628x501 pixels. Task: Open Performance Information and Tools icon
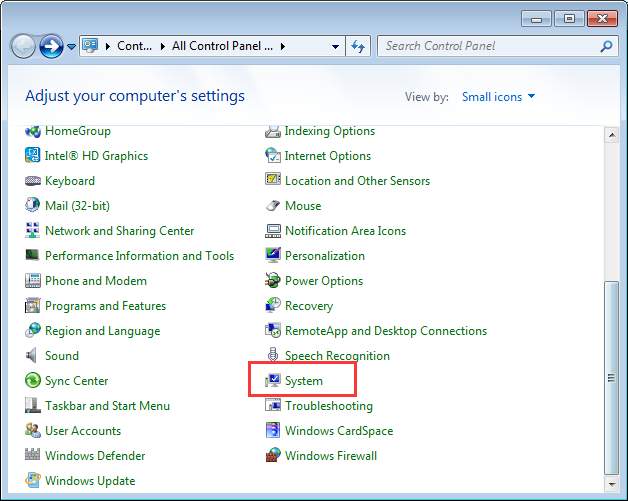32,256
